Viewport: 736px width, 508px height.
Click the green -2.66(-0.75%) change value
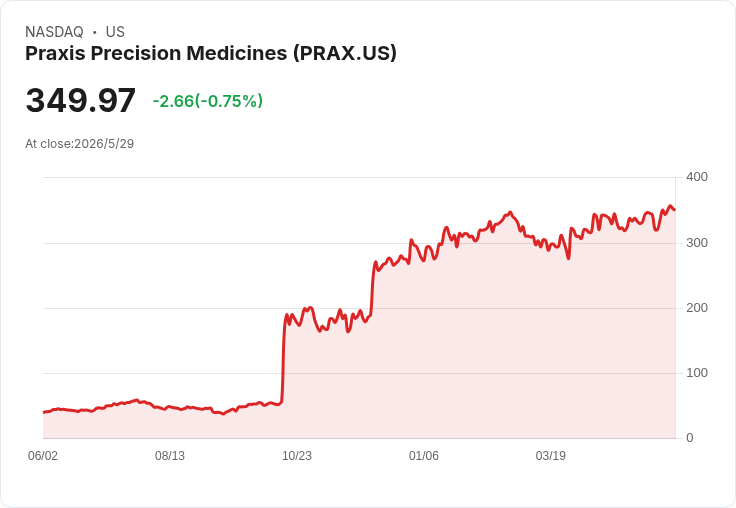pyautogui.click(x=207, y=101)
